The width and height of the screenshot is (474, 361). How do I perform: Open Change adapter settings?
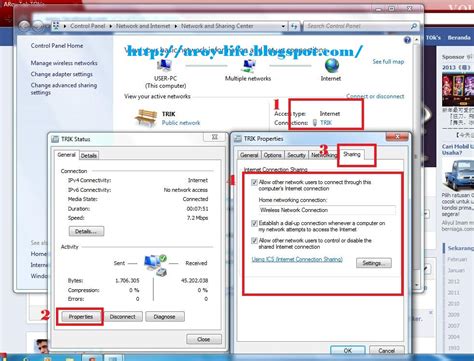pos(62,74)
